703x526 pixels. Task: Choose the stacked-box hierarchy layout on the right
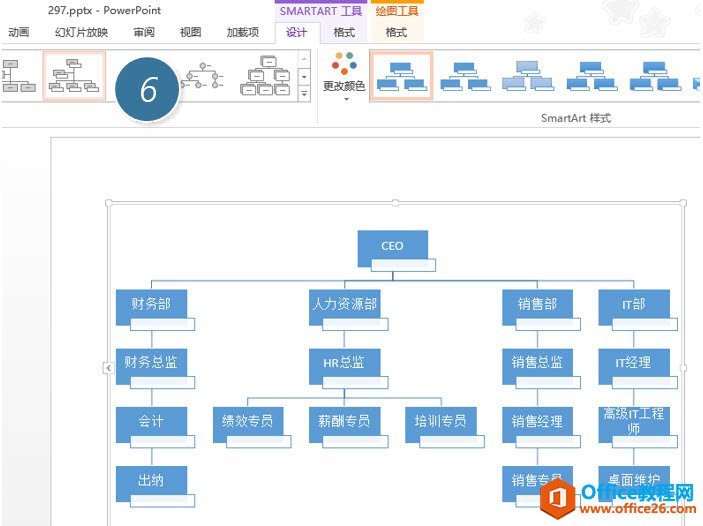click(265, 76)
